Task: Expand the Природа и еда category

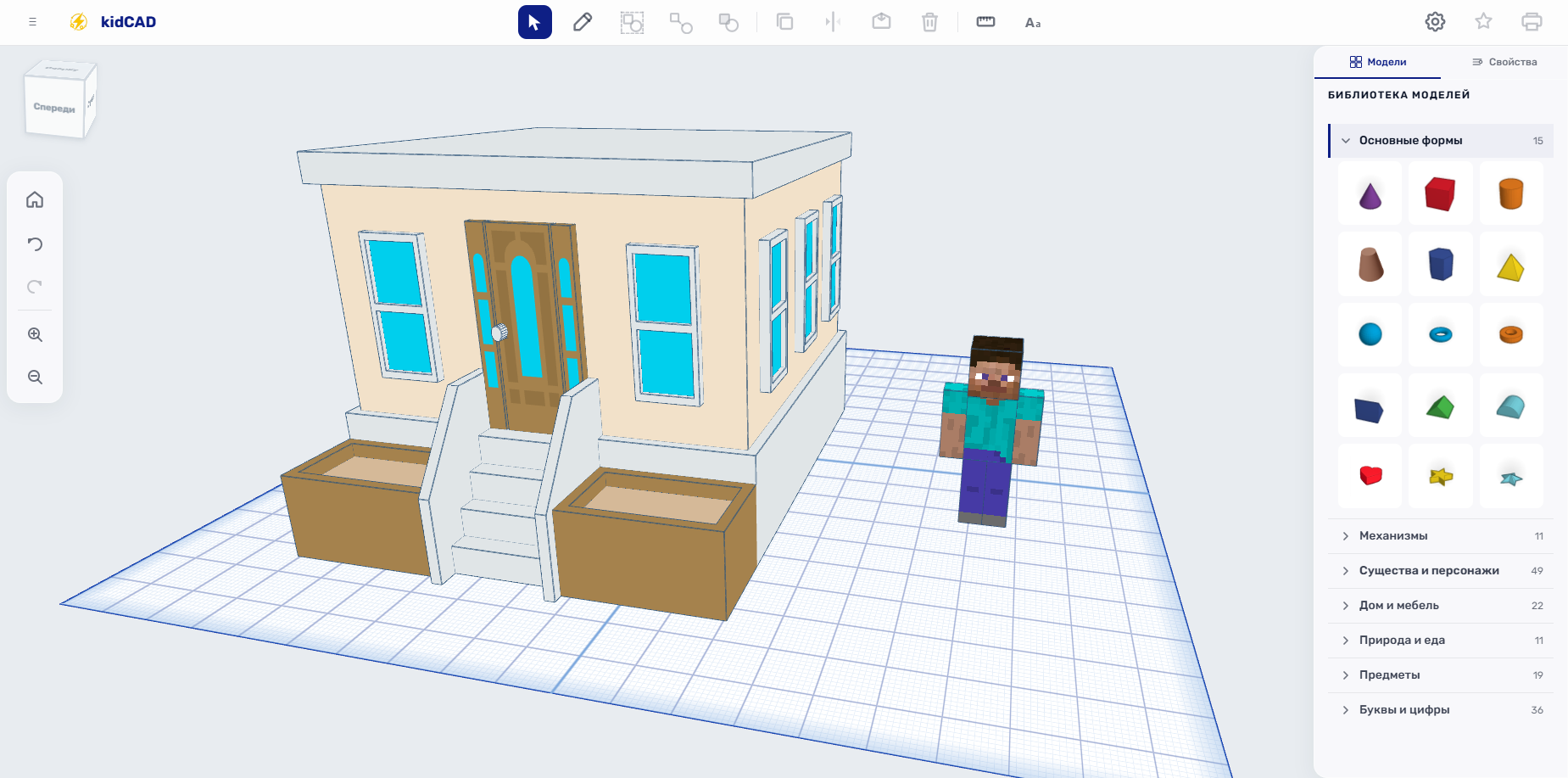Action: click(1441, 641)
